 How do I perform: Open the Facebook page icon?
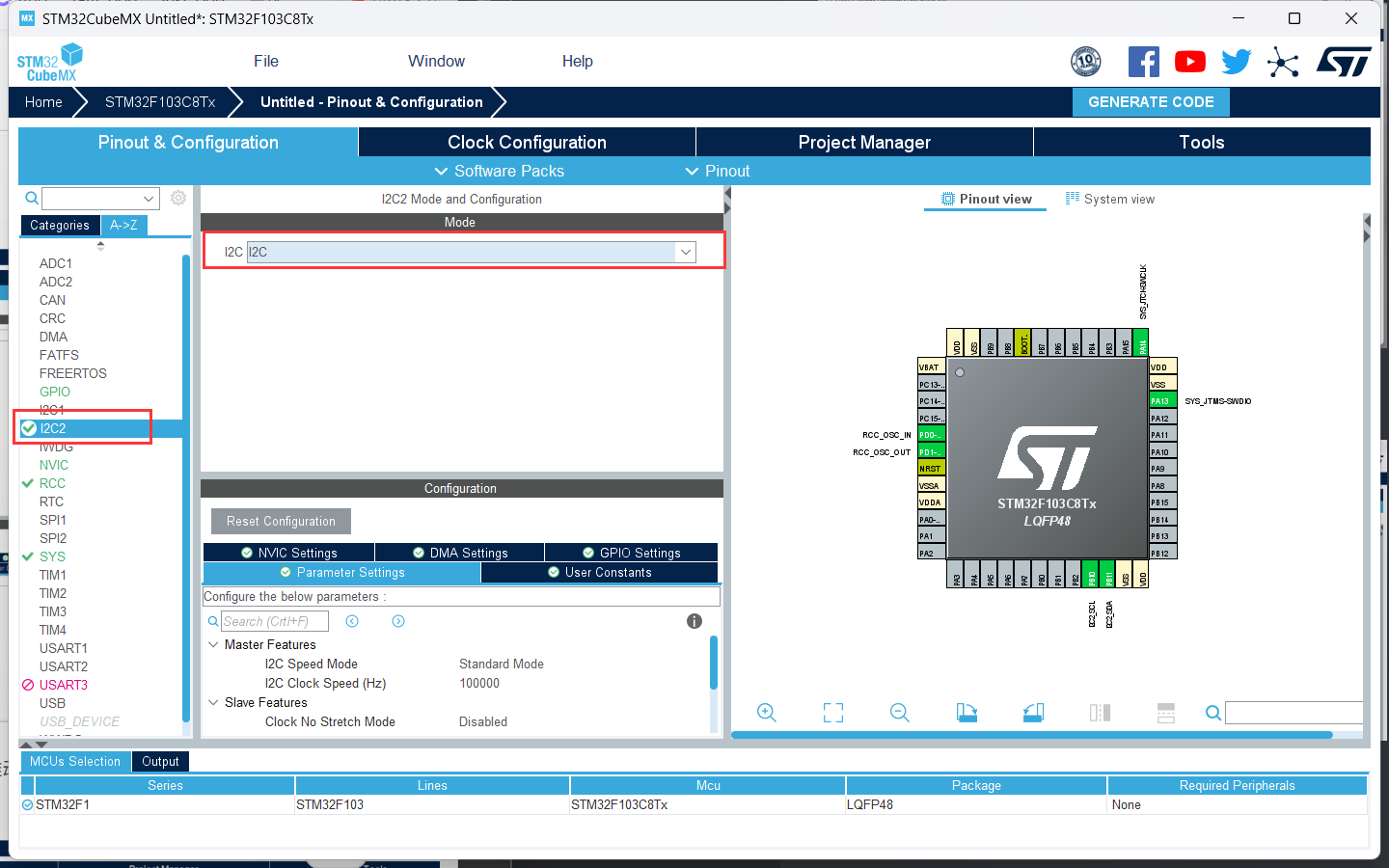(x=1144, y=62)
